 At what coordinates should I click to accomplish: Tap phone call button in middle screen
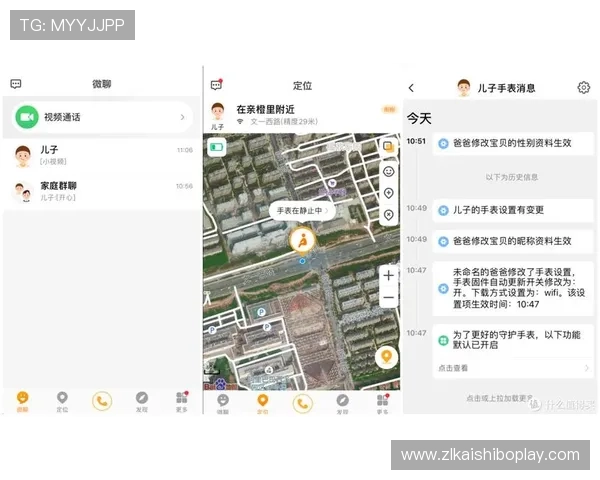(303, 403)
